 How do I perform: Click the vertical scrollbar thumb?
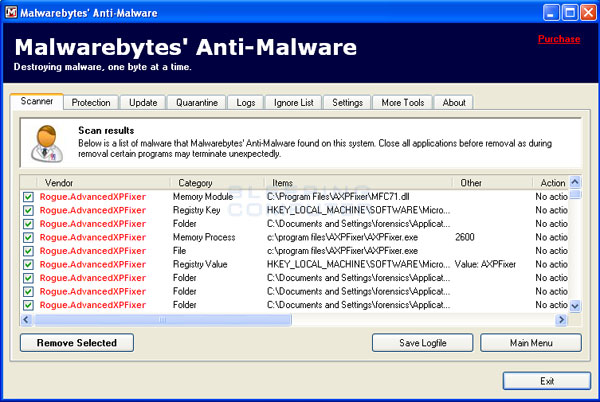[x=575, y=194]
